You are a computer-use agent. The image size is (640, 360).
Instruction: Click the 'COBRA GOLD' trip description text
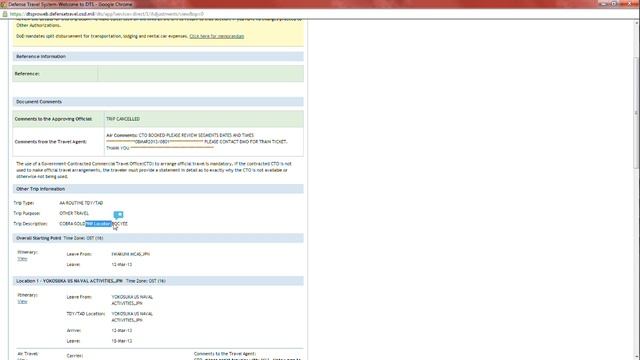[72, 224]
